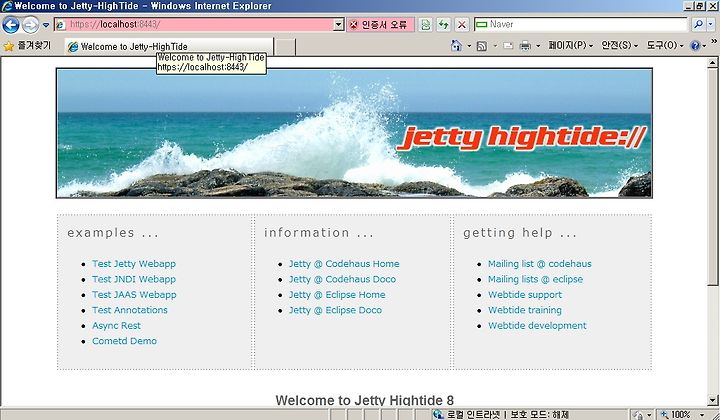The image size is (720, 420).
Task: Open the Test Annotations link
Action: coord(129,310)
